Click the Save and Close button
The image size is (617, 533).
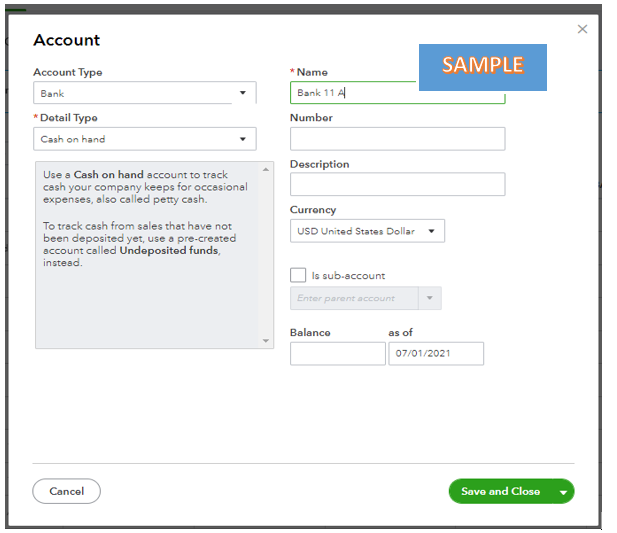click(x=500, y=491)
